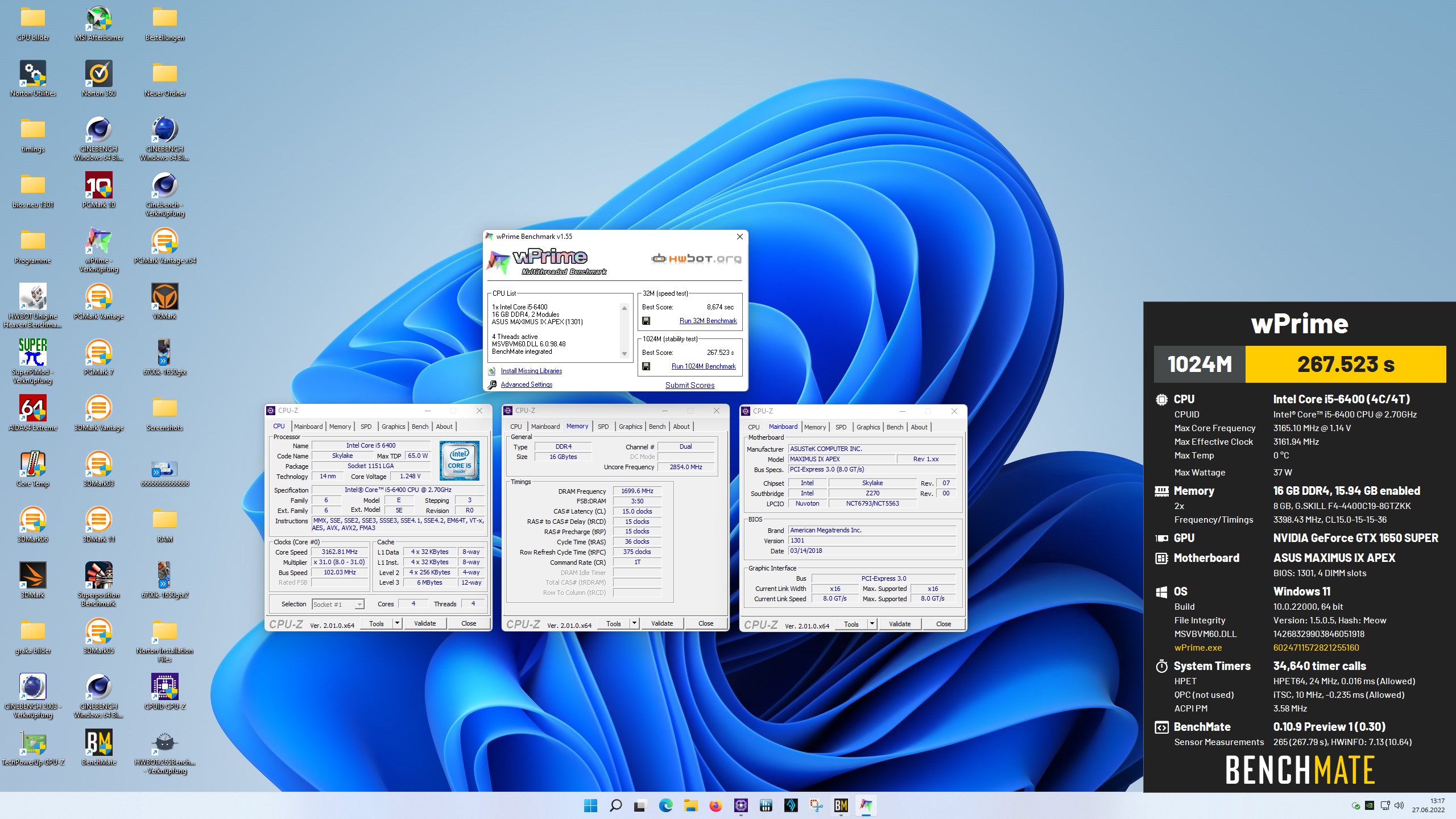1456x819 pixels.
Task: Launch the Core Temp desktop icon
Action: [x=33, y=470]
